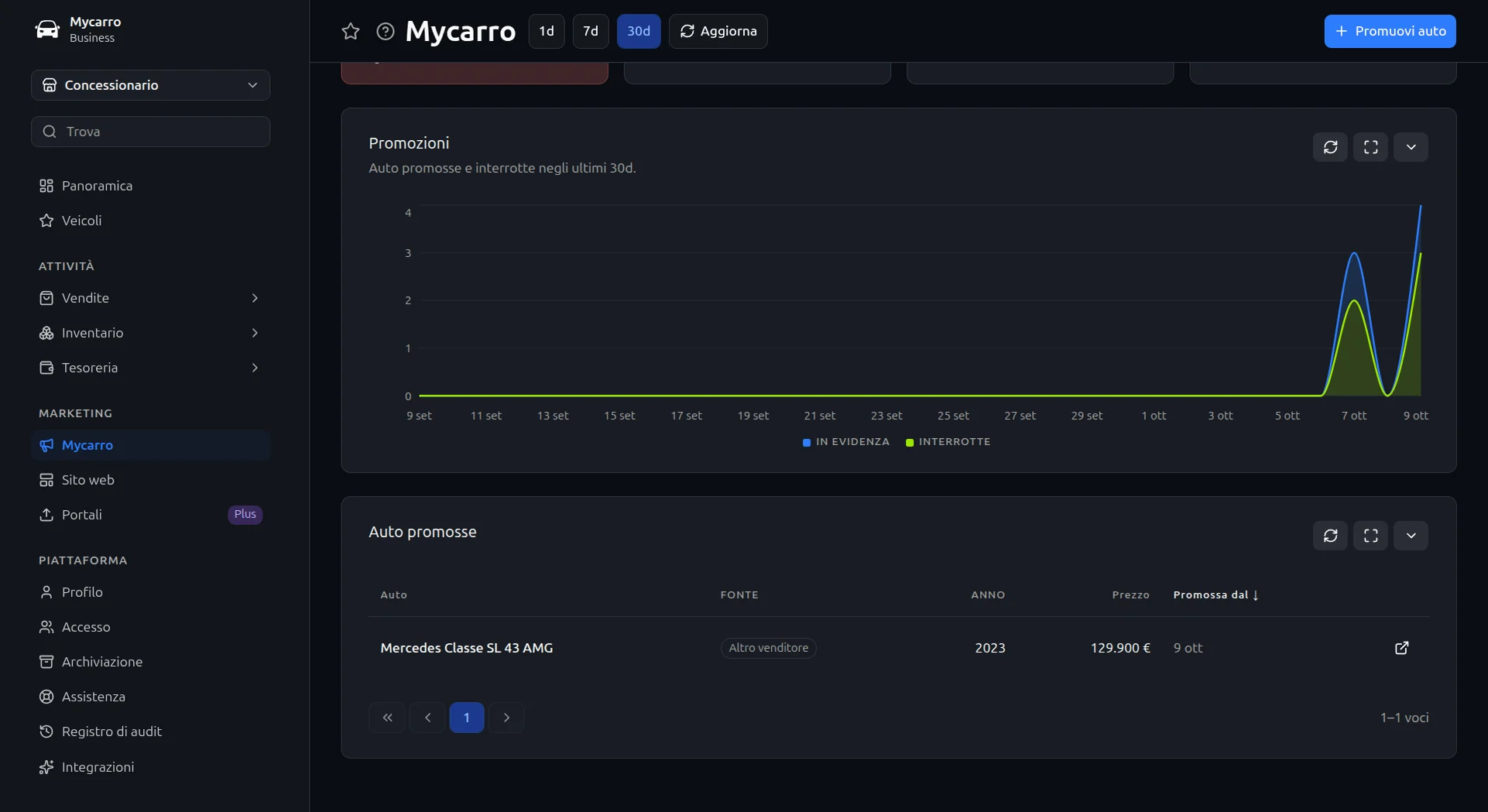
Task: Click the Altro venditore tag
Action: 768,648
